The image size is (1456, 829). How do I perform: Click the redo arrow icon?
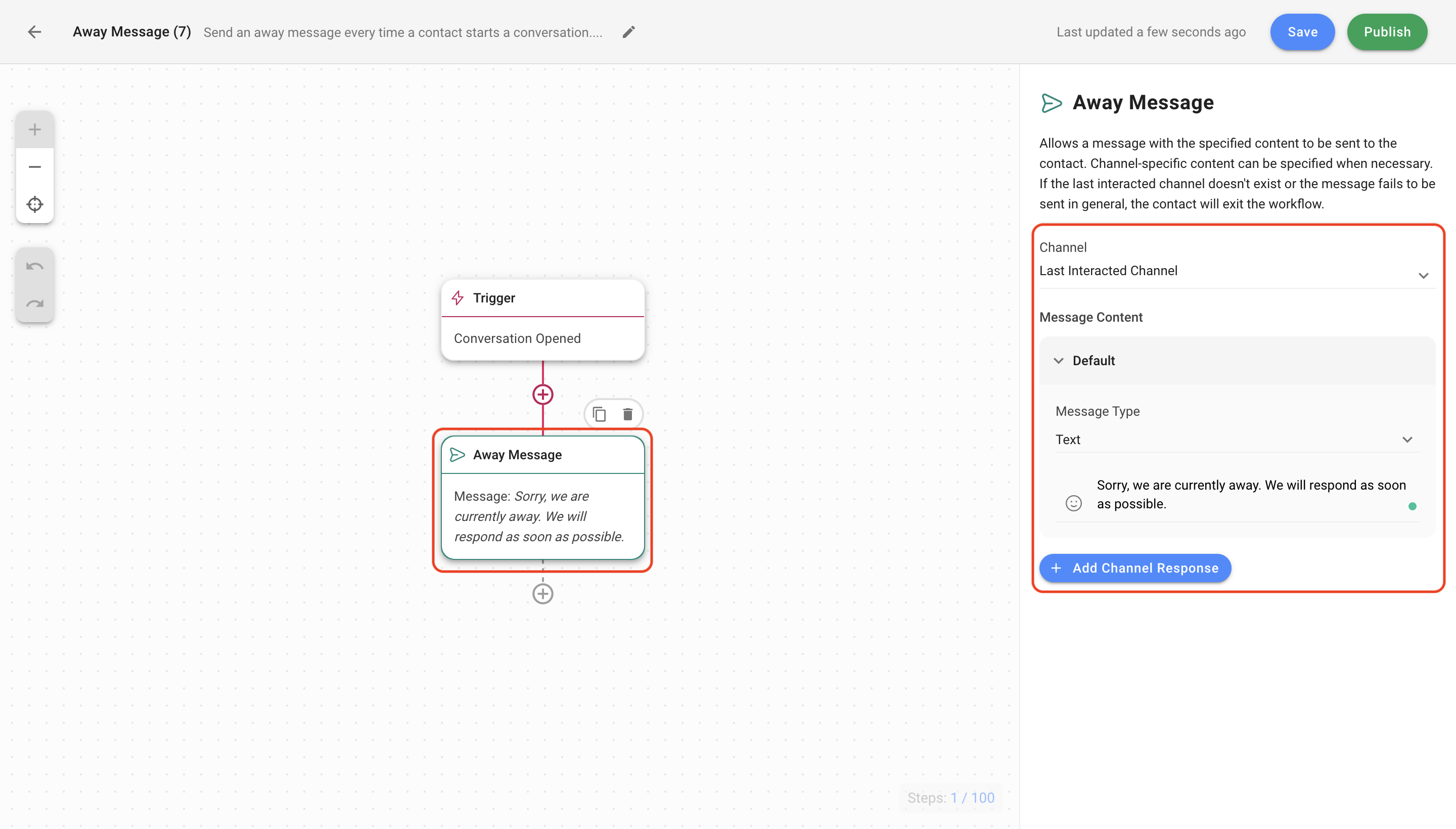click(35, 303)
